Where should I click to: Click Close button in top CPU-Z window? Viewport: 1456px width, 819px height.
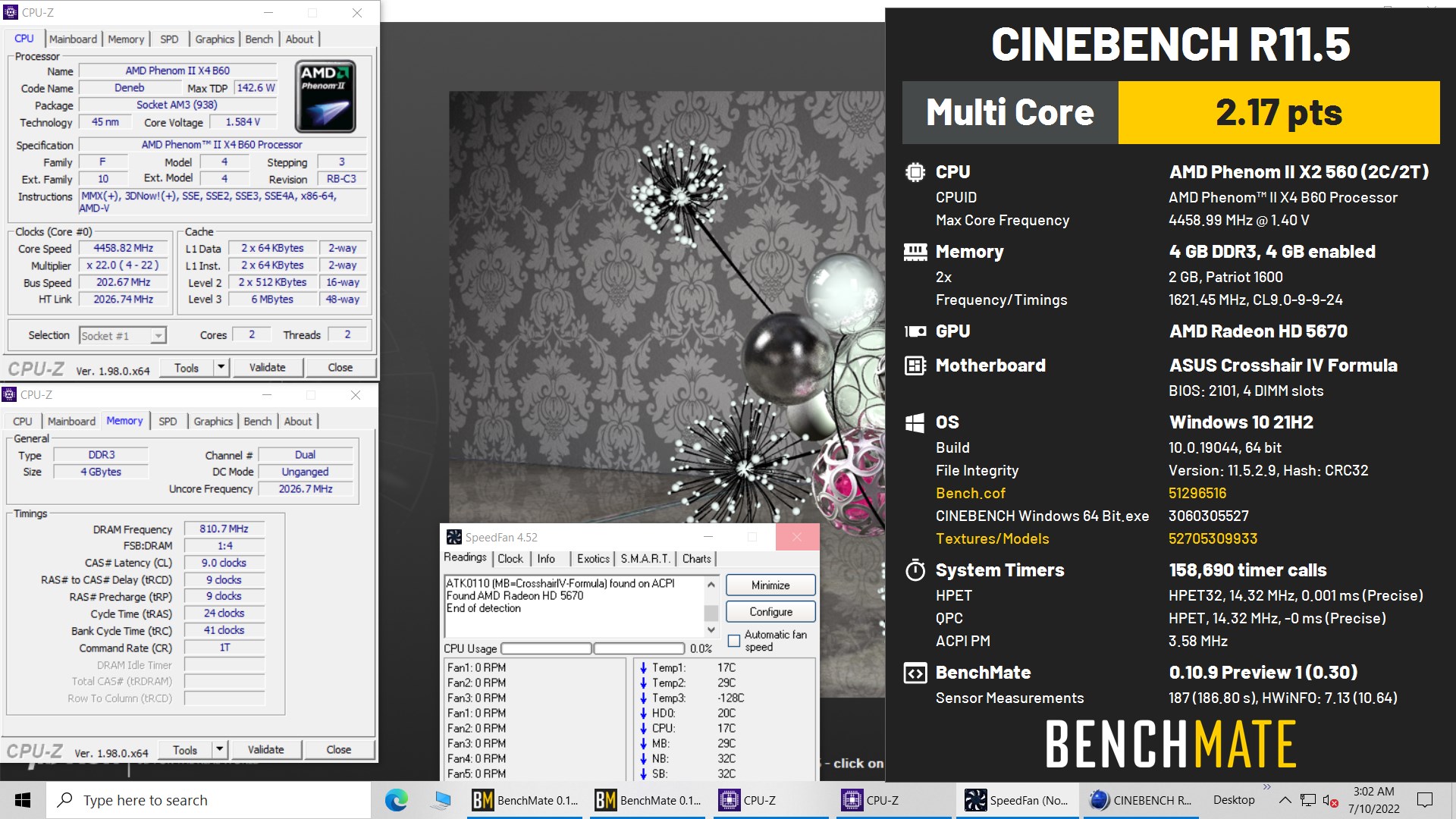[340, 367]
